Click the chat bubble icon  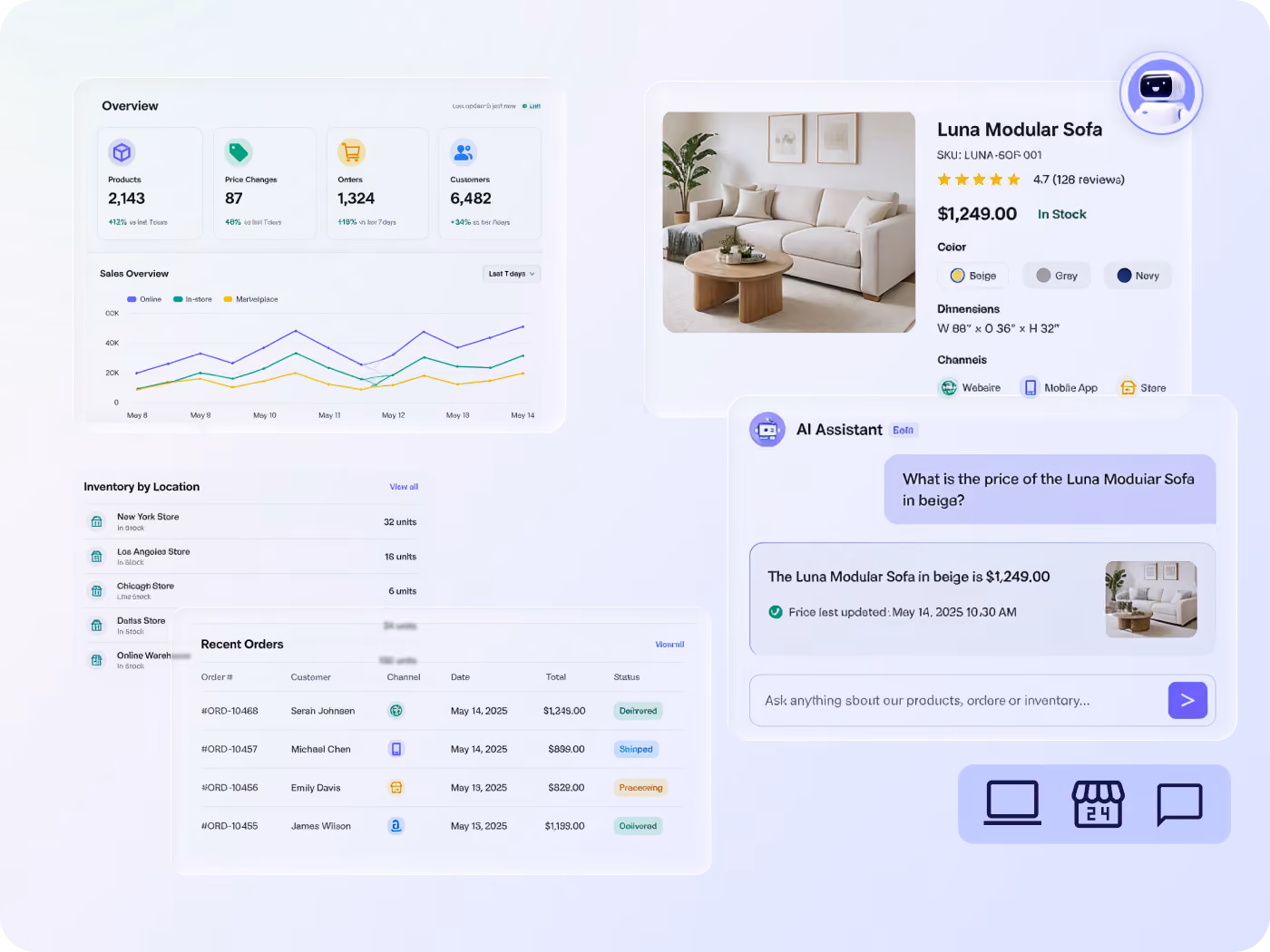1179,804
